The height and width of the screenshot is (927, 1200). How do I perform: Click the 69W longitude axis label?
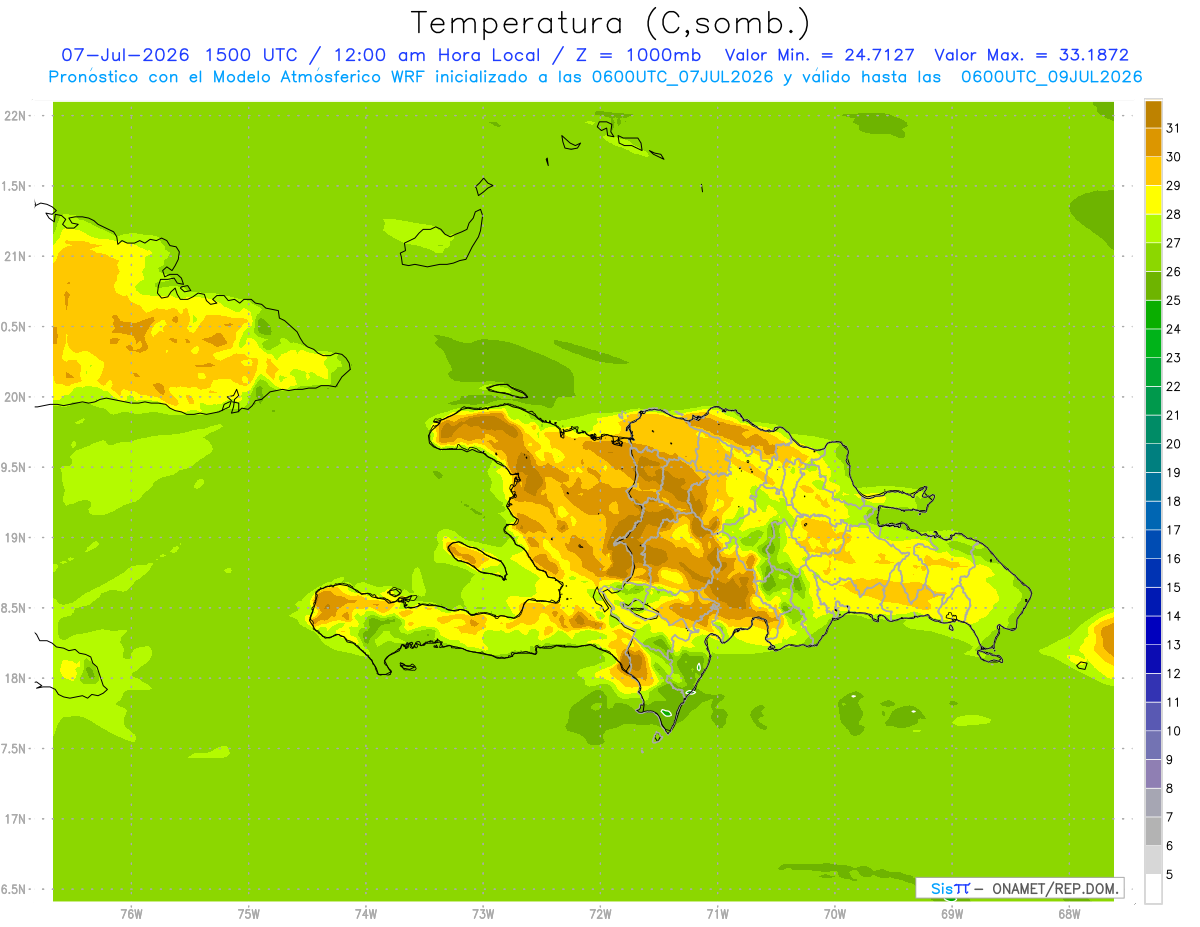[952, 914]
